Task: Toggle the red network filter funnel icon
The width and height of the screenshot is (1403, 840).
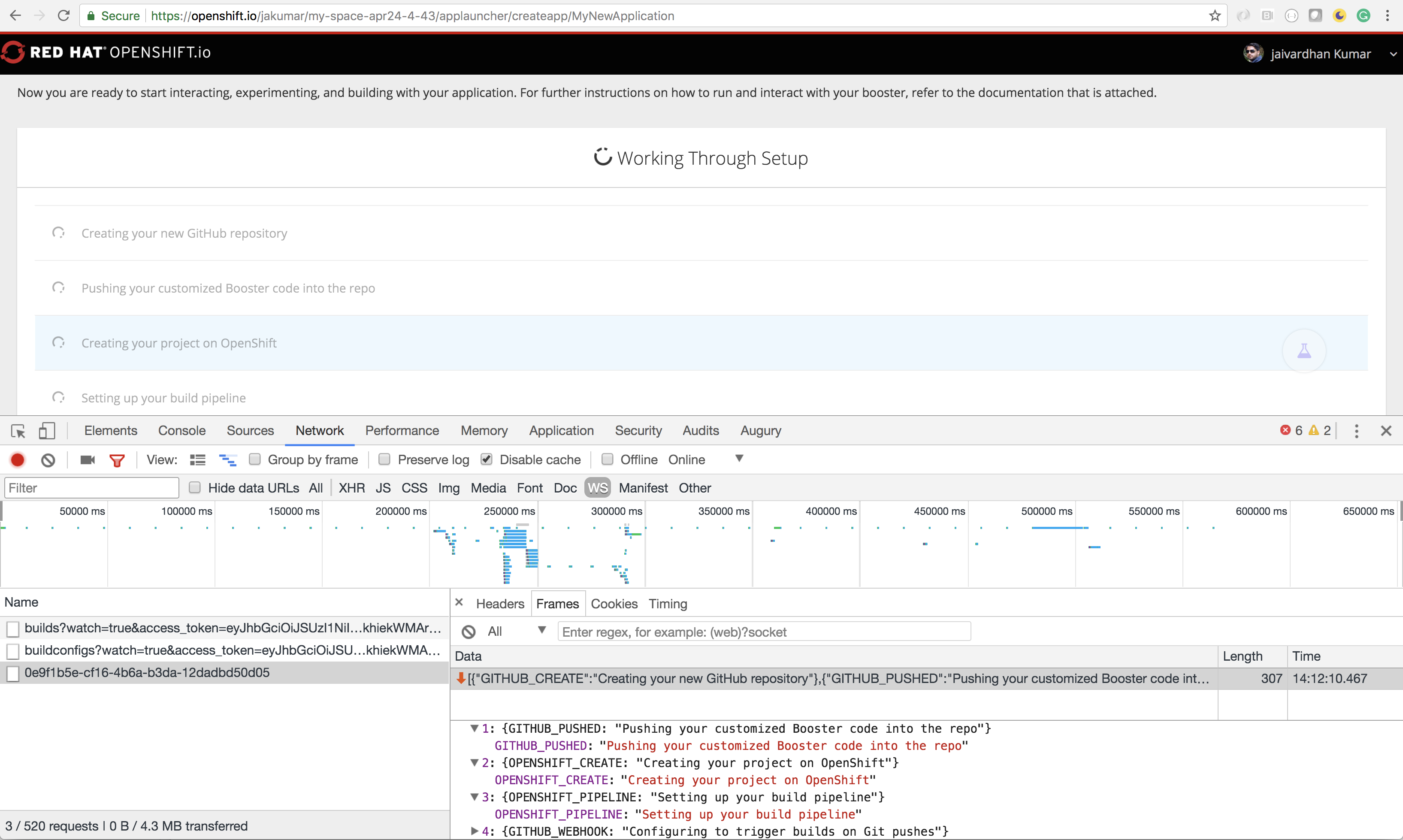Action: click(x=117, y=460)
